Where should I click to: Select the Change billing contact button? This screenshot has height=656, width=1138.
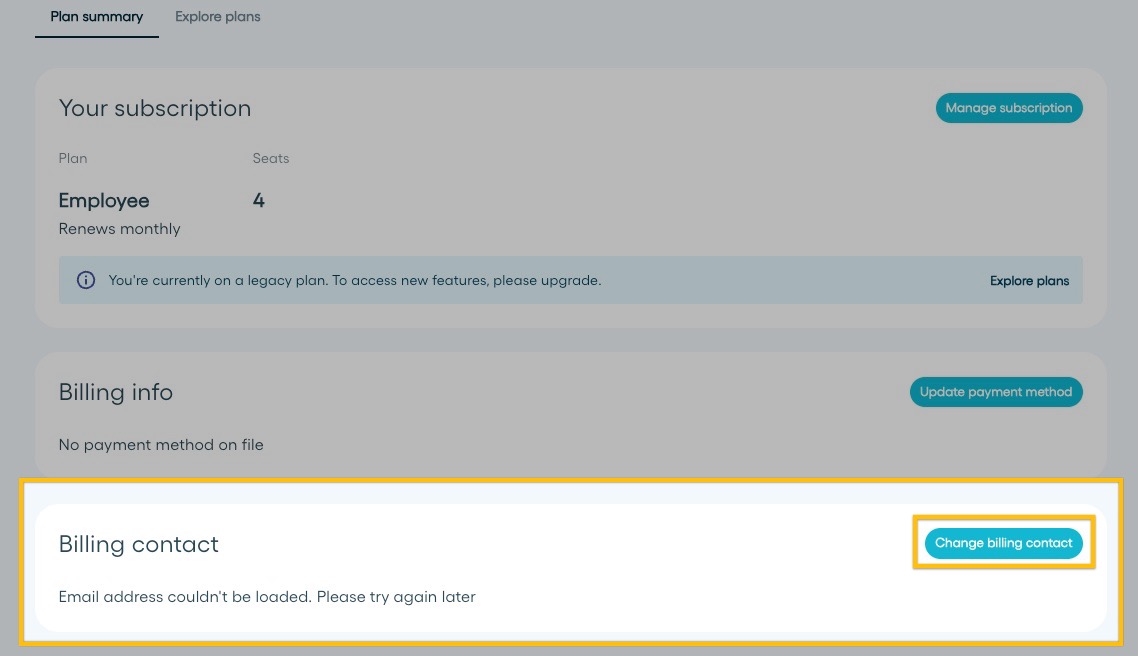tap(1003, 543)
